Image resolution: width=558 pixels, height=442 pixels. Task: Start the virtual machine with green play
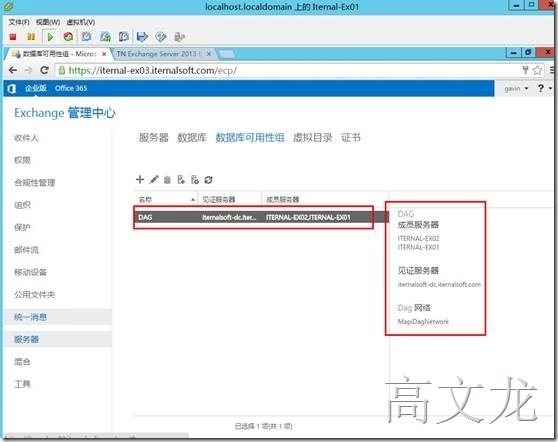tap(50, 37)
